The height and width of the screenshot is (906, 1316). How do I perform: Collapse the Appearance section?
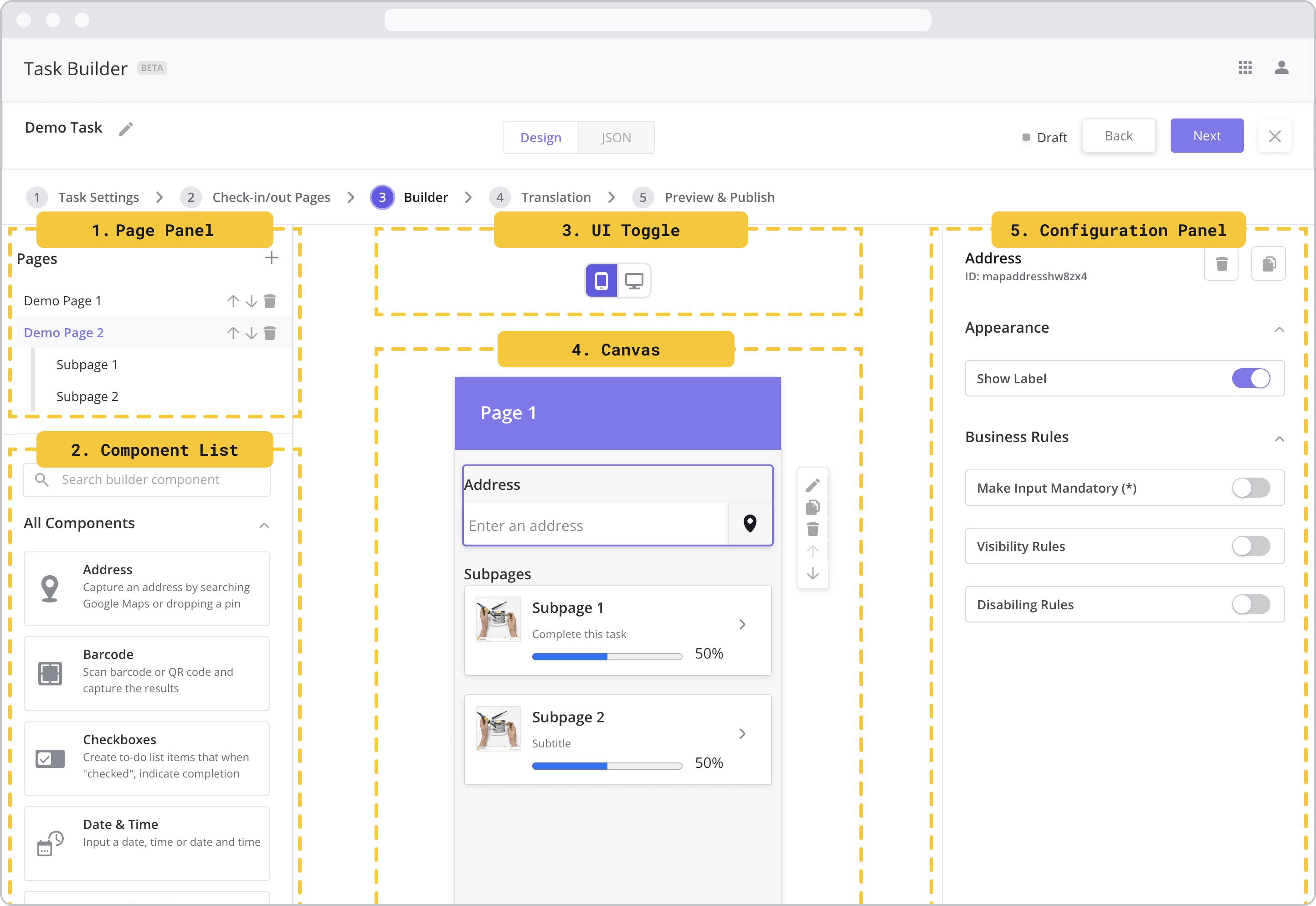1279,330
